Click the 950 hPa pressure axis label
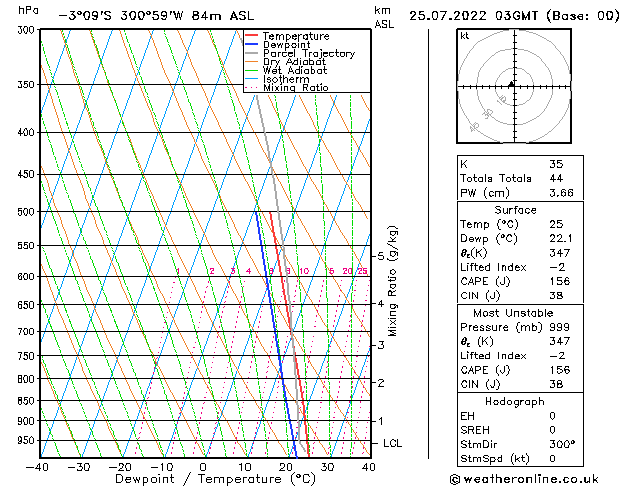 [28, 441]
